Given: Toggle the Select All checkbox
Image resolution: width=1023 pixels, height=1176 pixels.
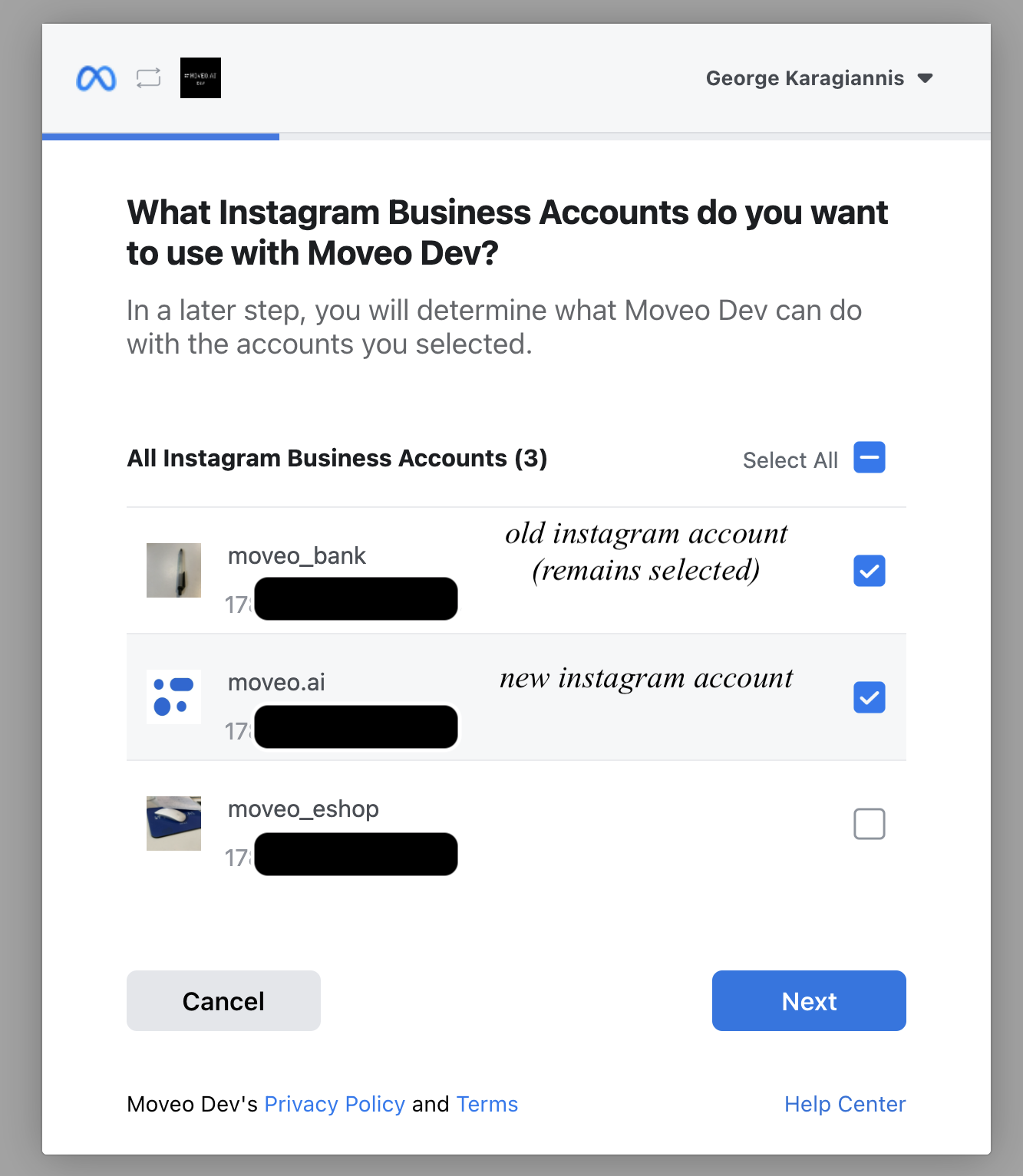Looking at the screenshot, I should pos(869,458).
